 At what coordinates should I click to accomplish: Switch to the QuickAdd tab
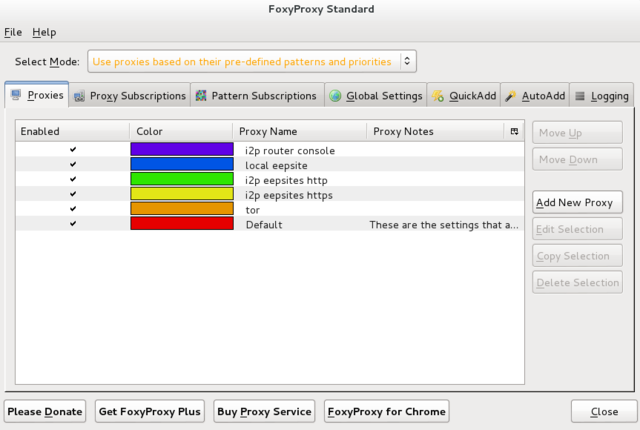[464, 96]
